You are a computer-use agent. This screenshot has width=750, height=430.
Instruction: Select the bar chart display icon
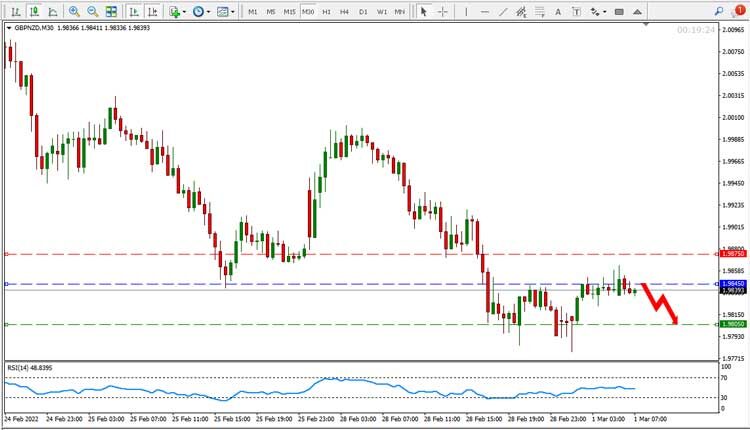(14, 12)
